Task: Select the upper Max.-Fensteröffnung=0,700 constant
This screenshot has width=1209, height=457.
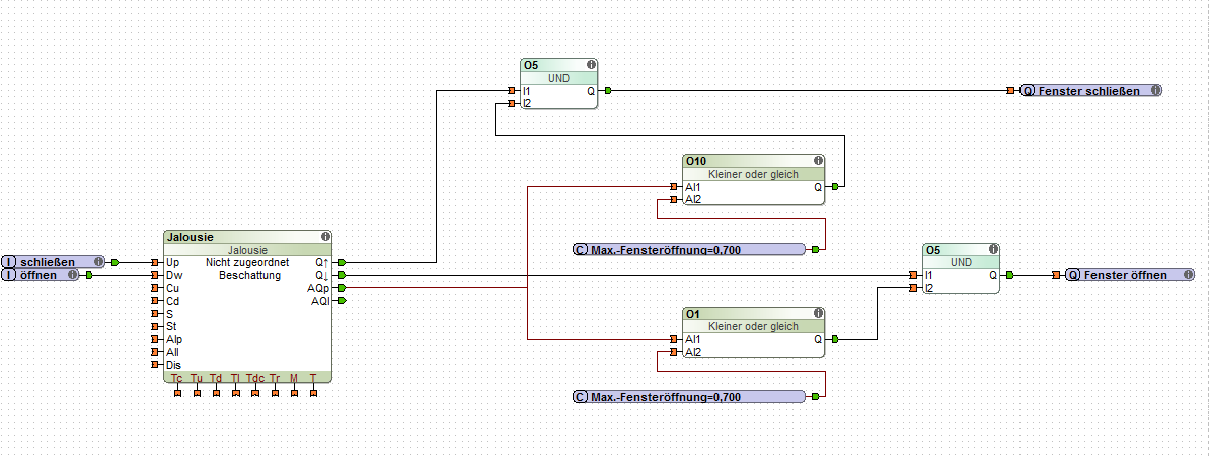Action: [x=690, y=249]
